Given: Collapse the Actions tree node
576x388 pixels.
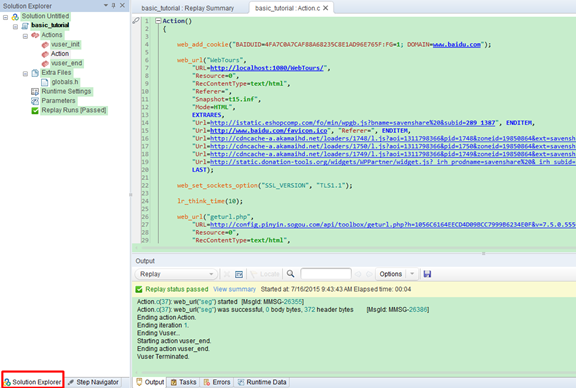Looking at the screenshot, I should tap(25, 36).
